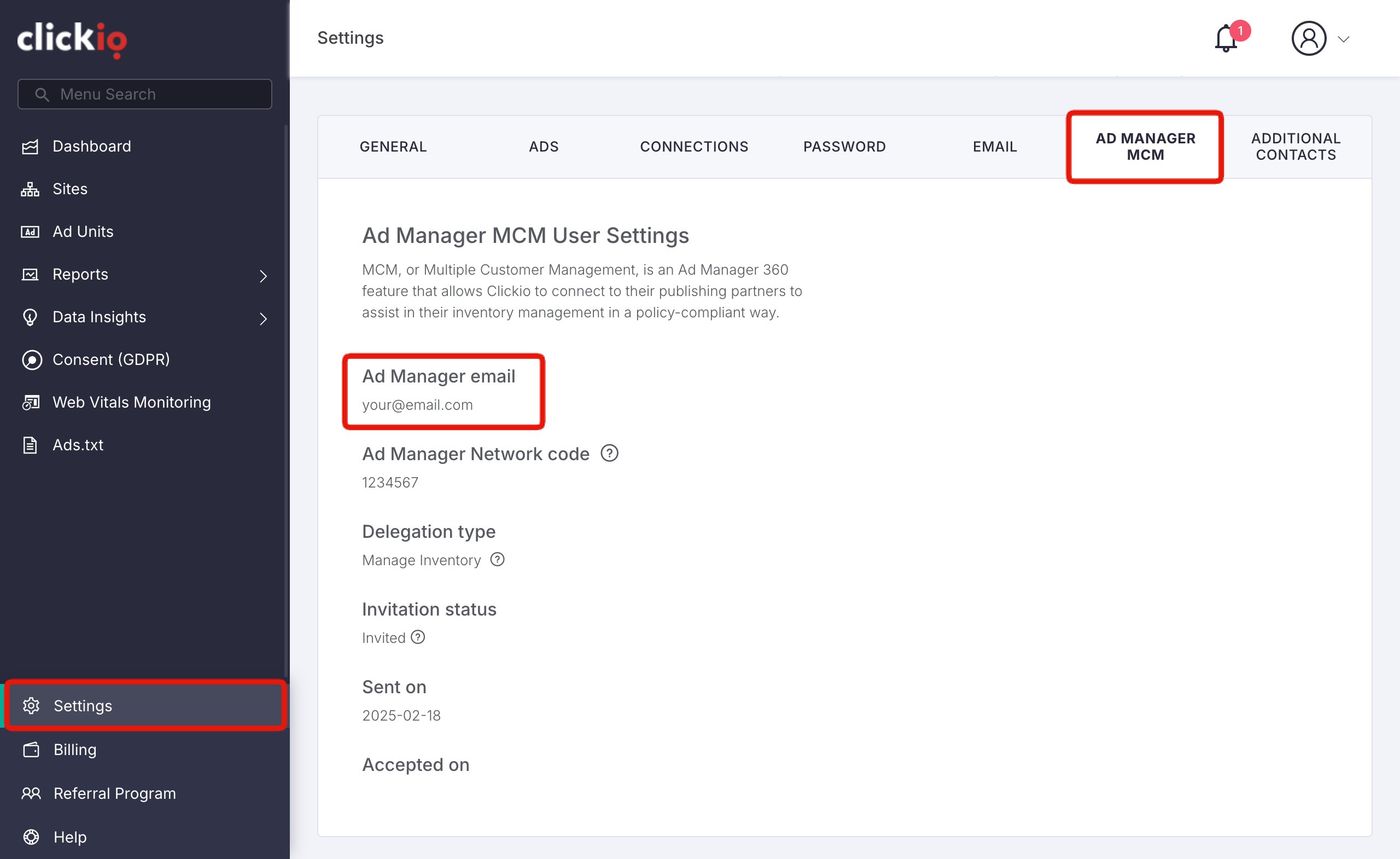The width and height of the screenshot is (1400, 859).
Task: Click the Billing wallet icon
Action: point(31,750)
